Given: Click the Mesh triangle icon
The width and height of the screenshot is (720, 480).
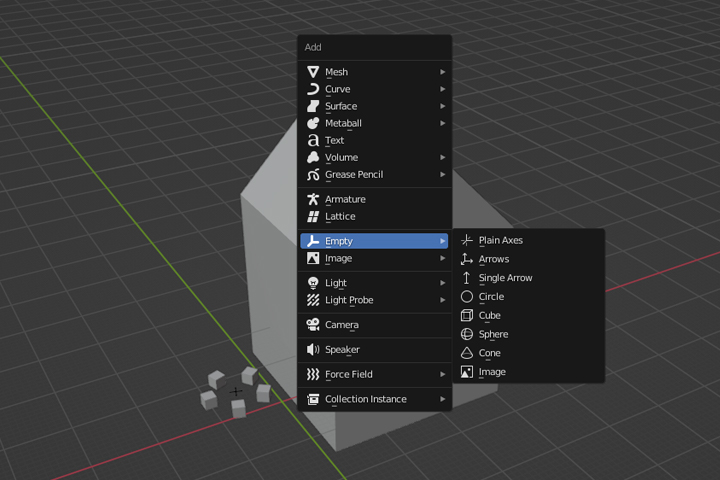Looking at the screenshot, I should [313, 72].
